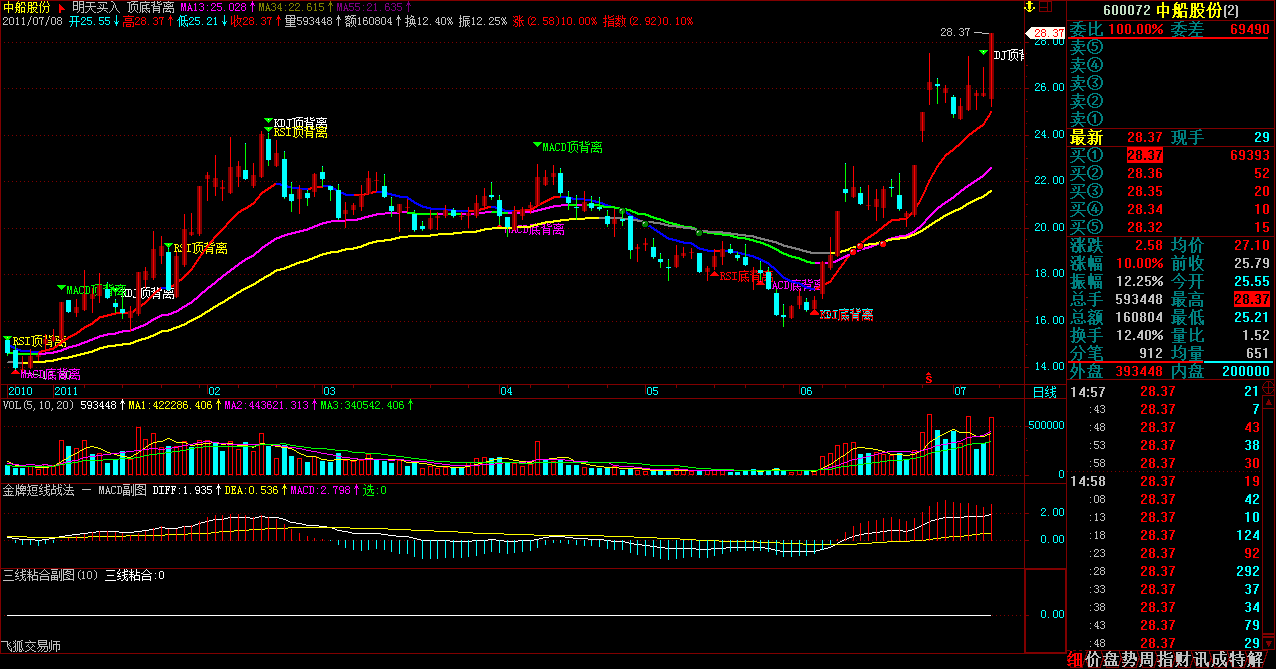1276x669 pixels.
Task: Open the 特 tab in bottom bar
Action: (1237, 659)
